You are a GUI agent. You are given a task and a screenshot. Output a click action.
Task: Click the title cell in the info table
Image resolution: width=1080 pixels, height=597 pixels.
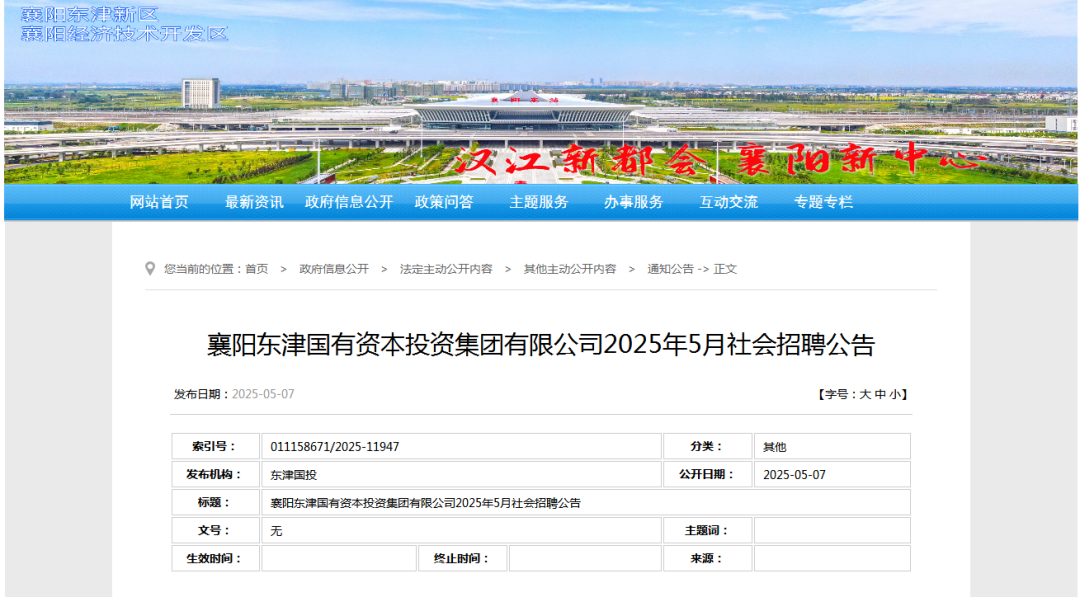click(x=585, y=503)
